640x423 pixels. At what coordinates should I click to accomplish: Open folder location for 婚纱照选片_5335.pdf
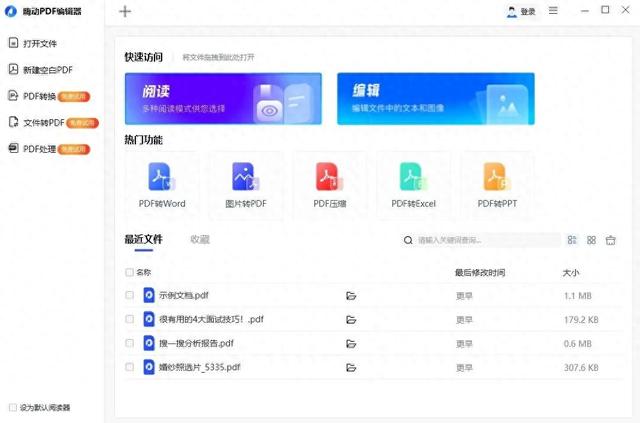click(x=351, y=368)
